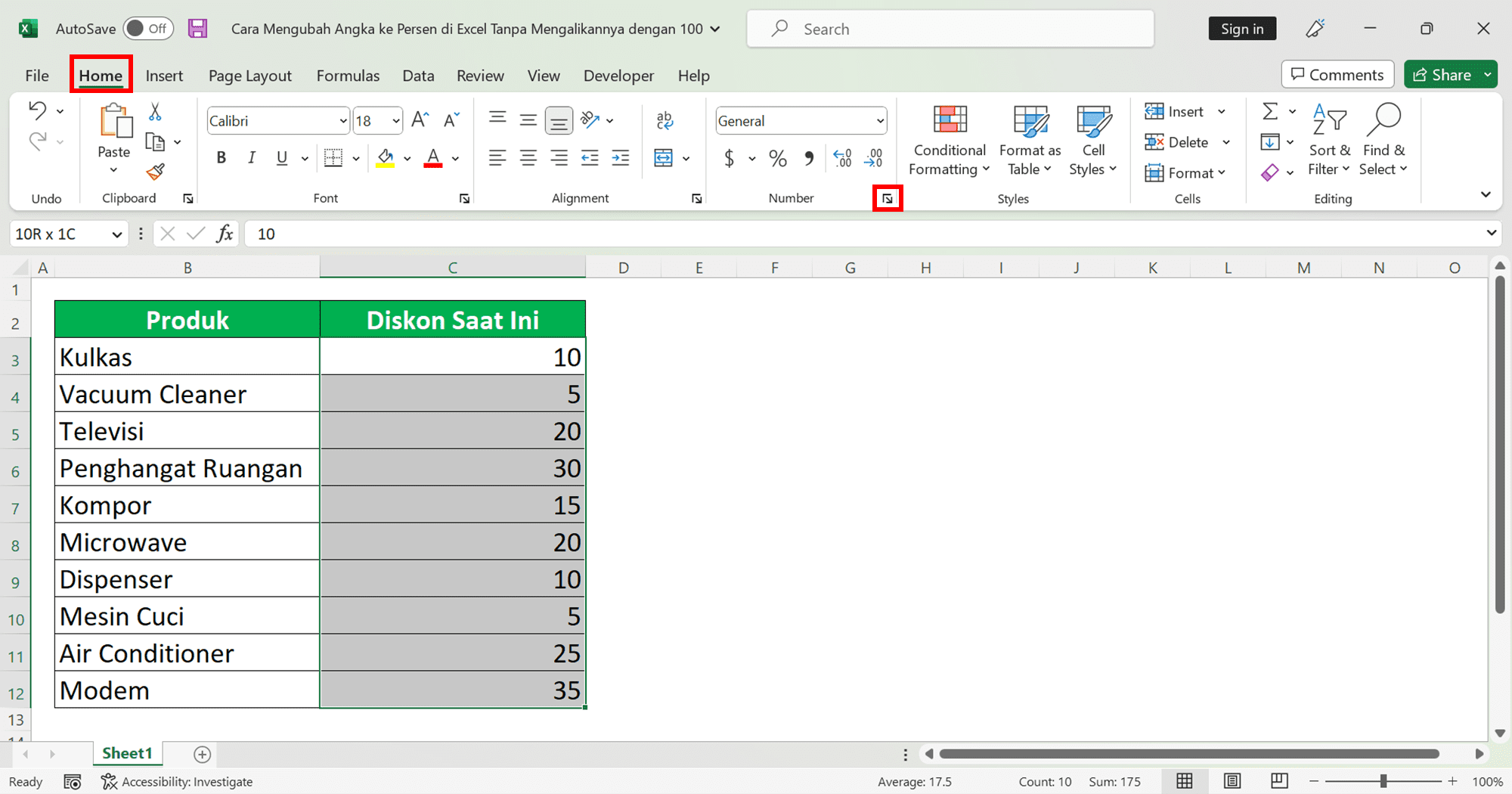Toggle Wrap Text
This screenshot has height=794, width=1512.
[665, 119]
